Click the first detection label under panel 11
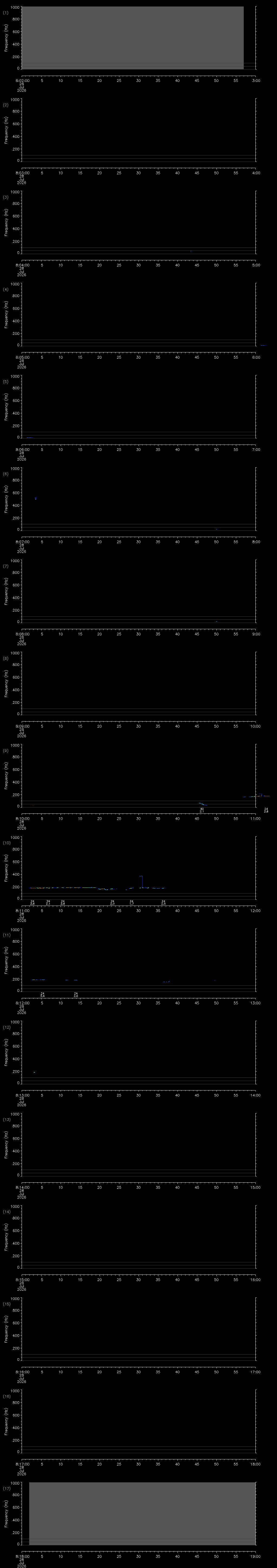Screen dimensions: 277x1568 43,995
